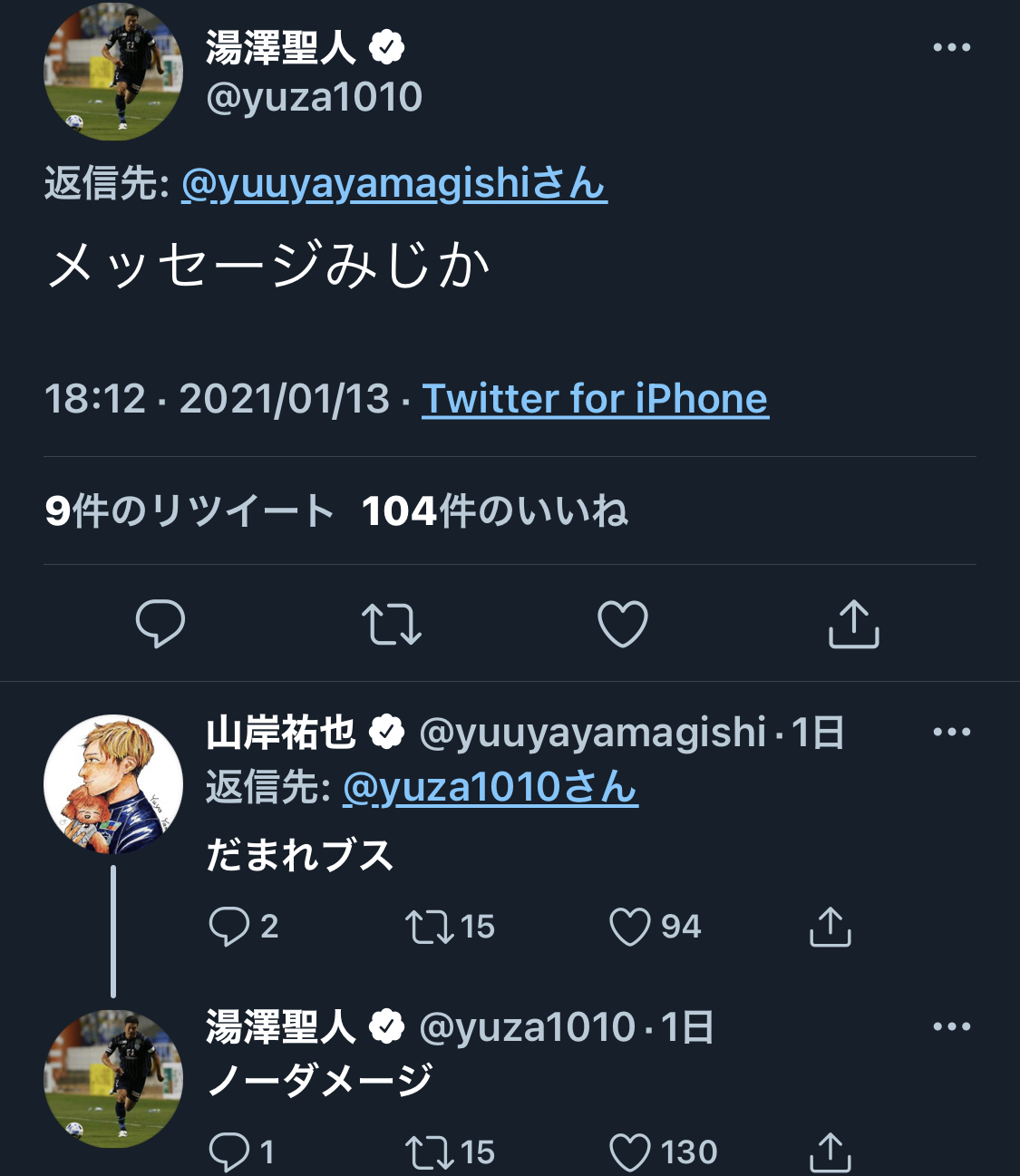The image size is (1020, 1176).
Task: Retweet the 'ノーダメージ' tweet
Action: (430, 1152)
